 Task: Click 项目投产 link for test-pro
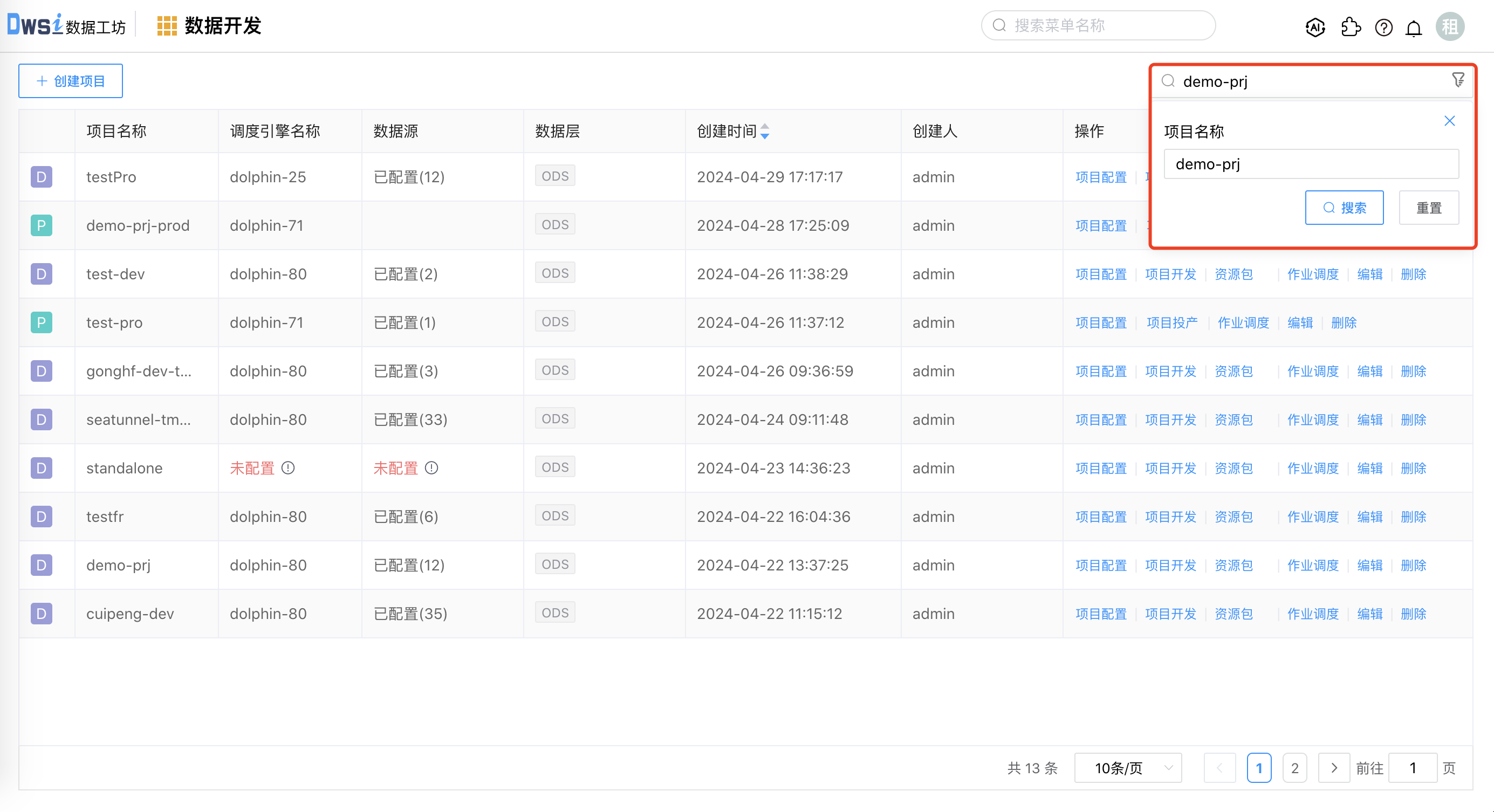(x=1171, y=322)
